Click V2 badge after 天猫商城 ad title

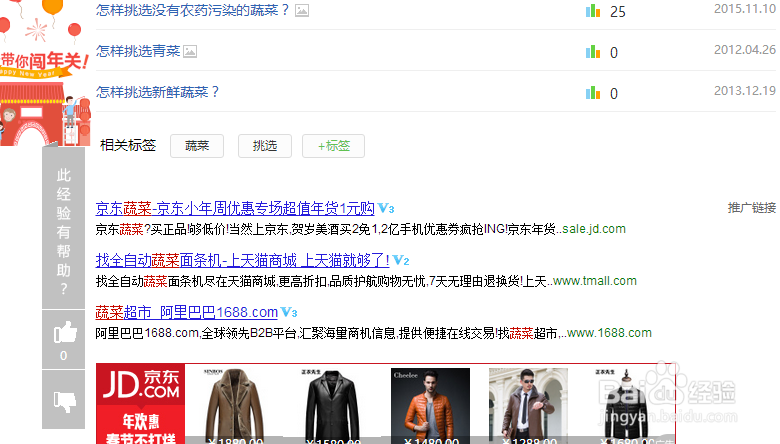(401, 260)
